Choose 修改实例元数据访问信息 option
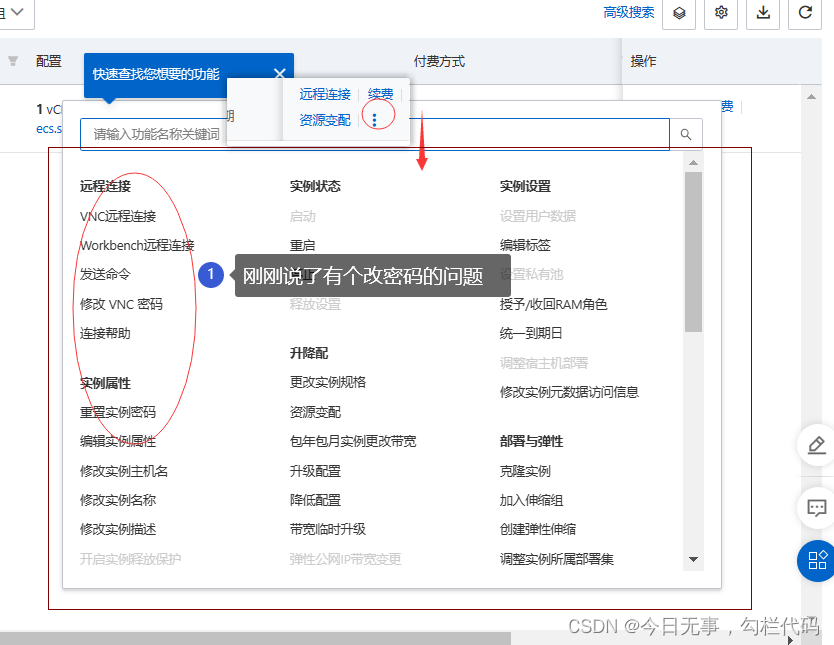 (x=569, y=392)
